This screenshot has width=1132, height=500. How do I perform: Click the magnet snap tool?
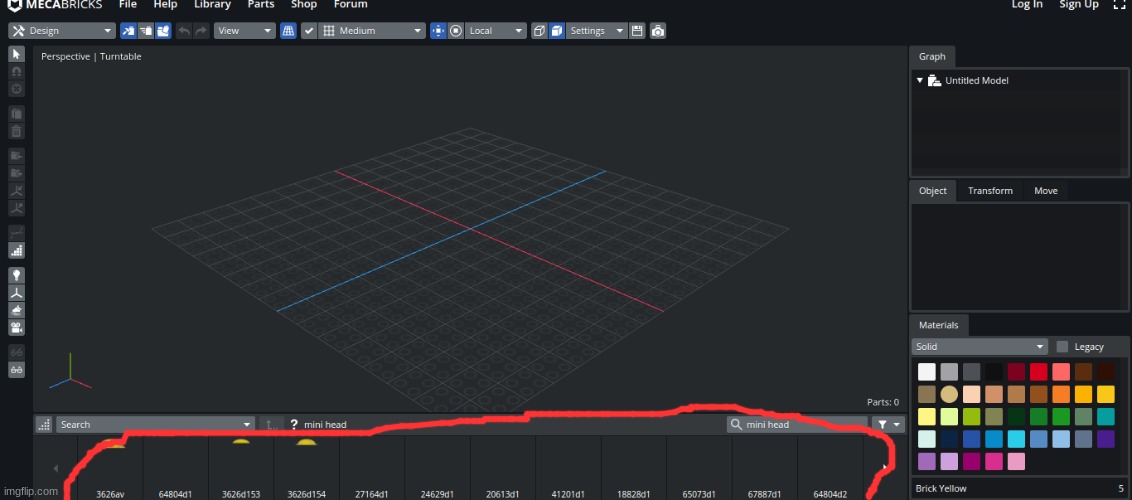point(17,71)
